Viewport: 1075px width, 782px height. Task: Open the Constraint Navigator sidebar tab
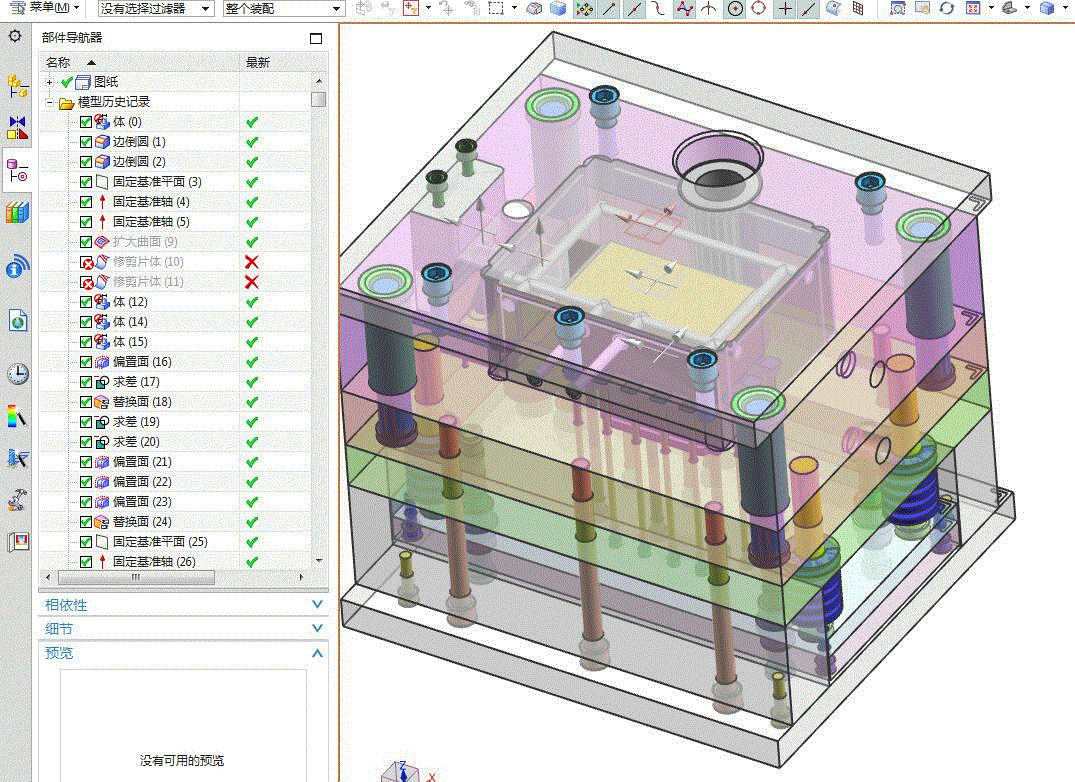[18, 128]
